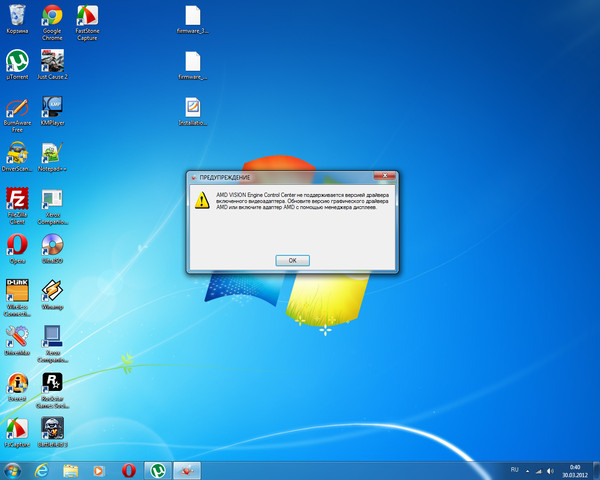Click the clock showing 0:40
600x480 pixels.
tap(574, 471)
